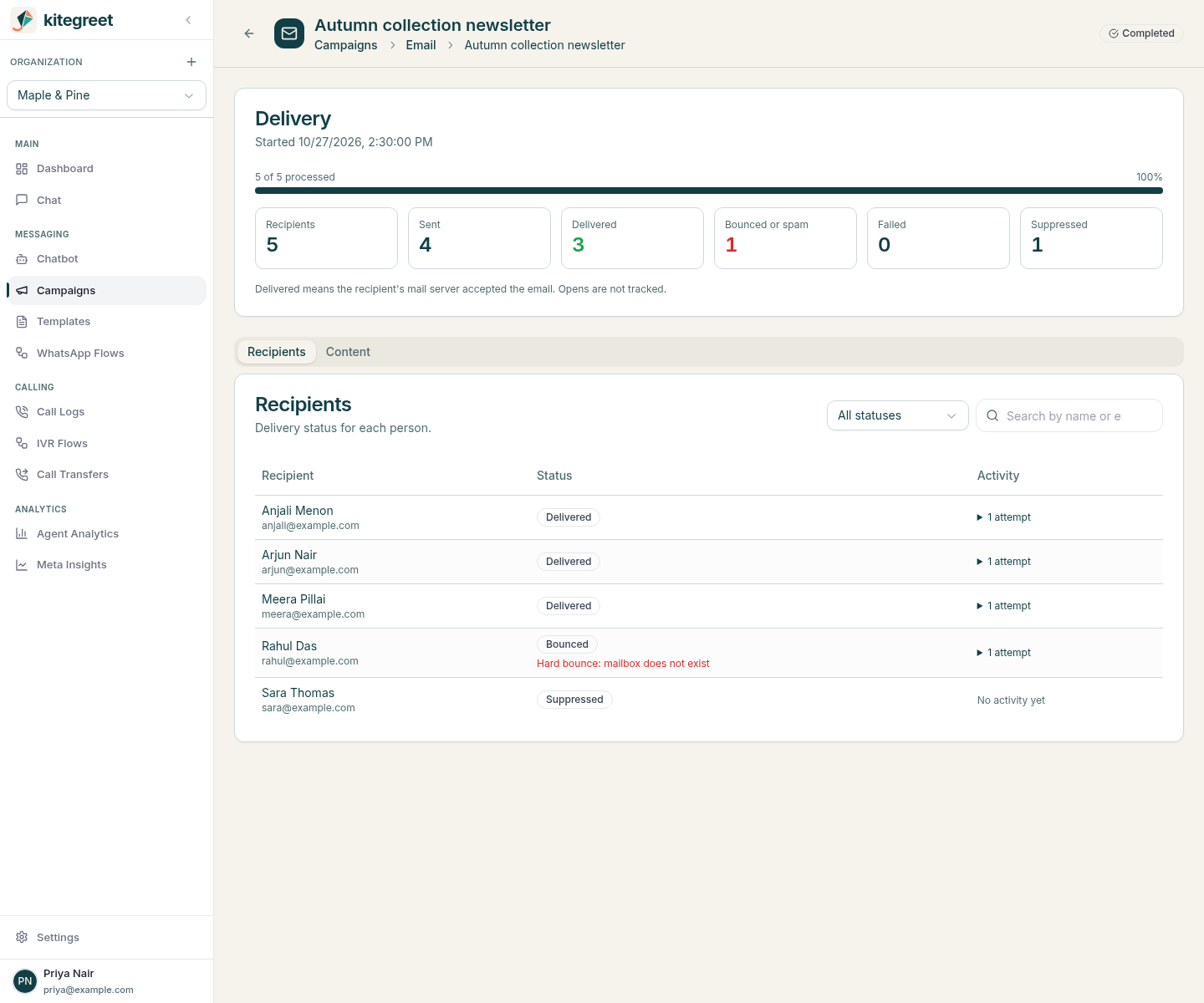Viewport: 1204px width, 1003px height.
Task: Open IVR Flows
Action: coord(106,444)
